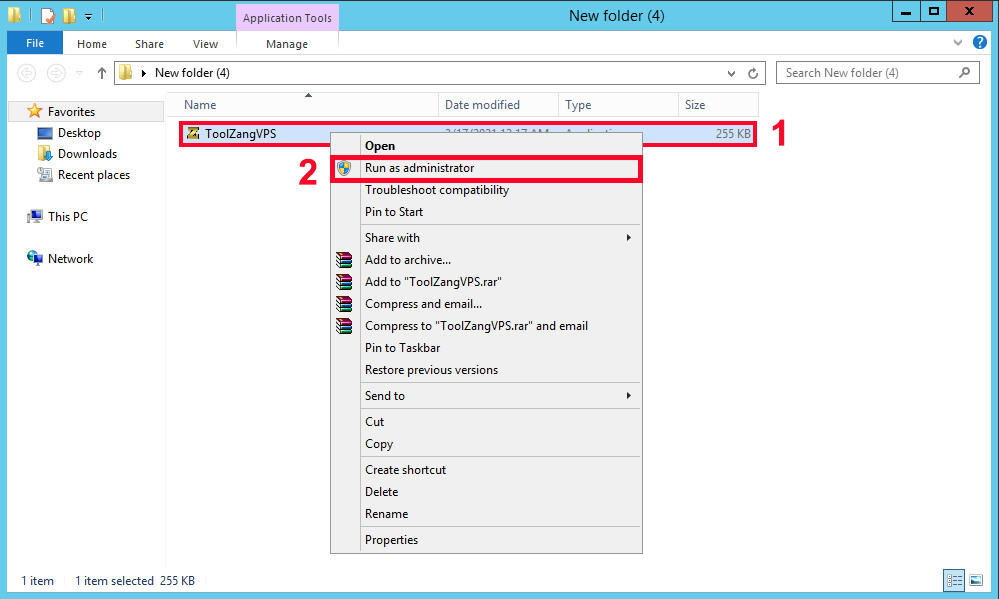Click the Properties icon in quick access toolbar
This screenshot has height=599, width=999.
(x=47, y=16)
